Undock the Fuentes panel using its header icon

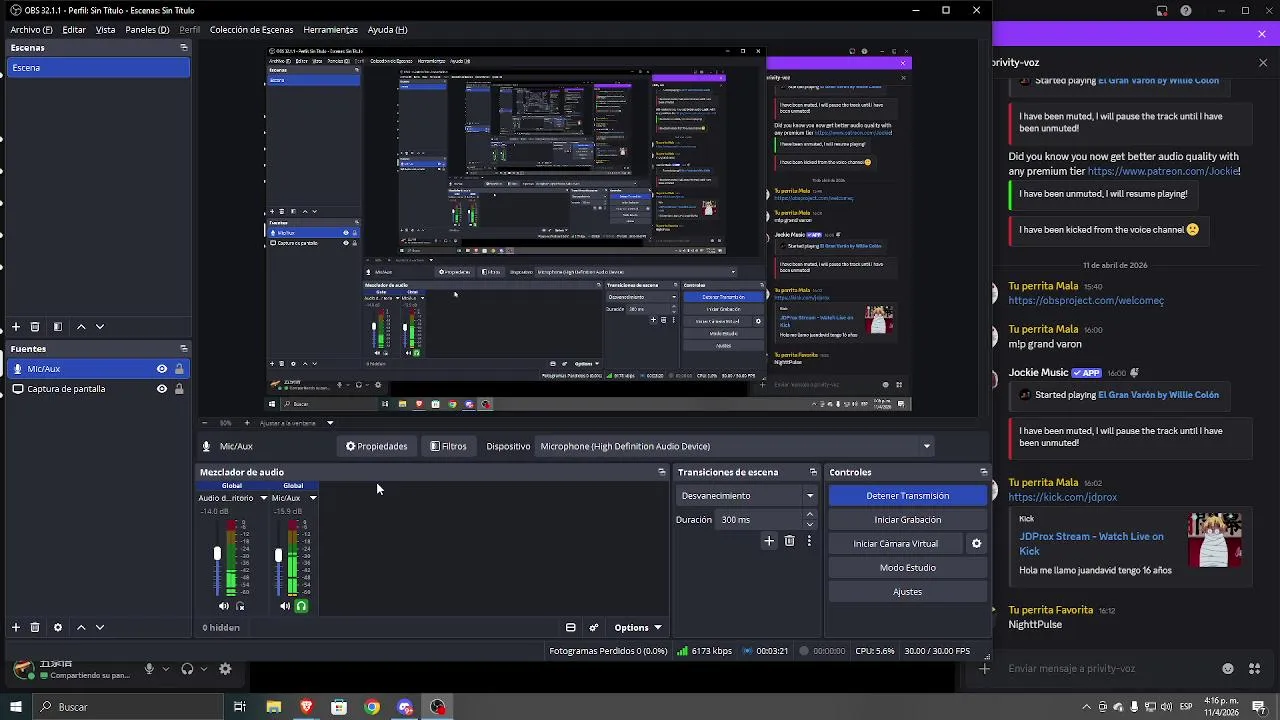tap(183, 348)
